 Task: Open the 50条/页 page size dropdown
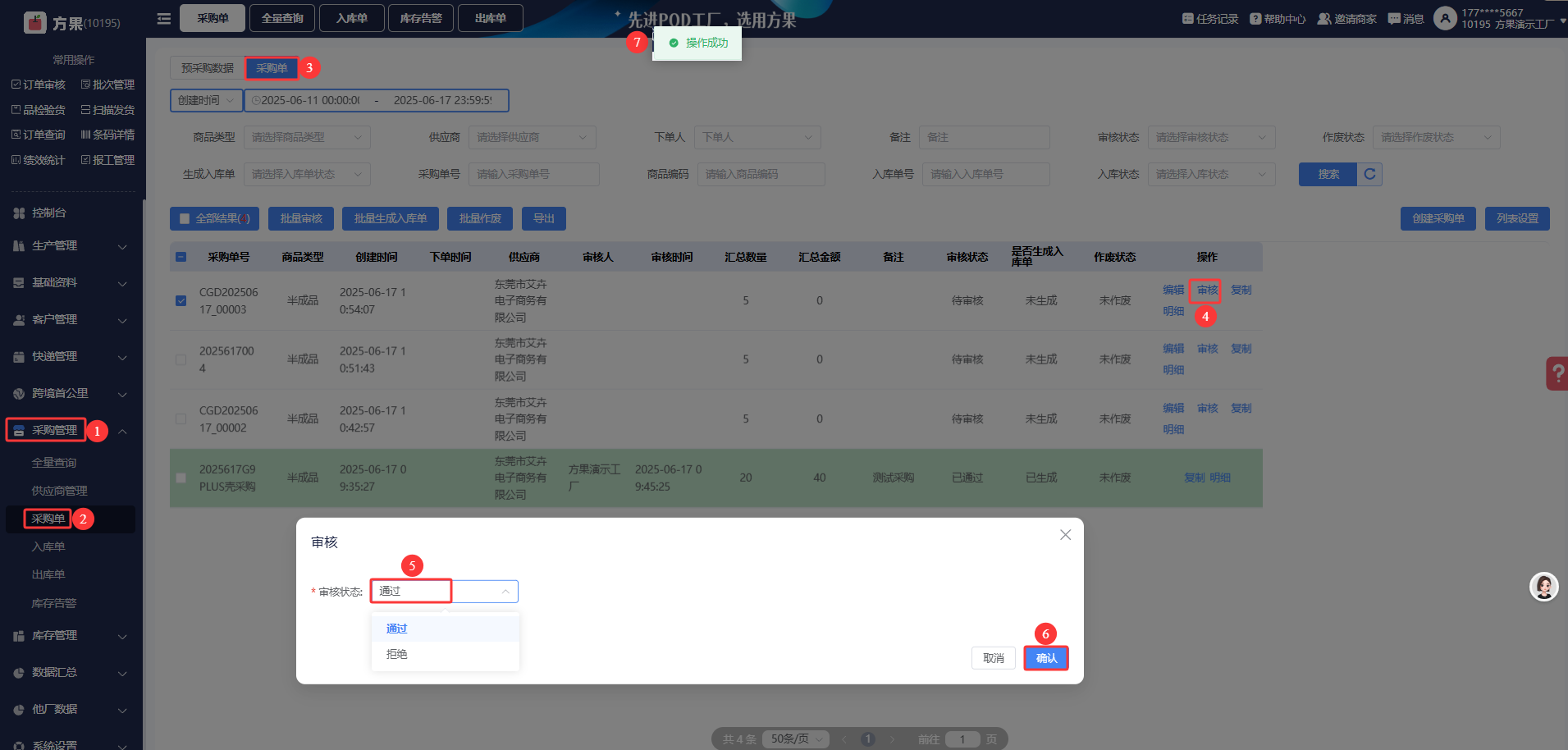[x=796, y=739]
